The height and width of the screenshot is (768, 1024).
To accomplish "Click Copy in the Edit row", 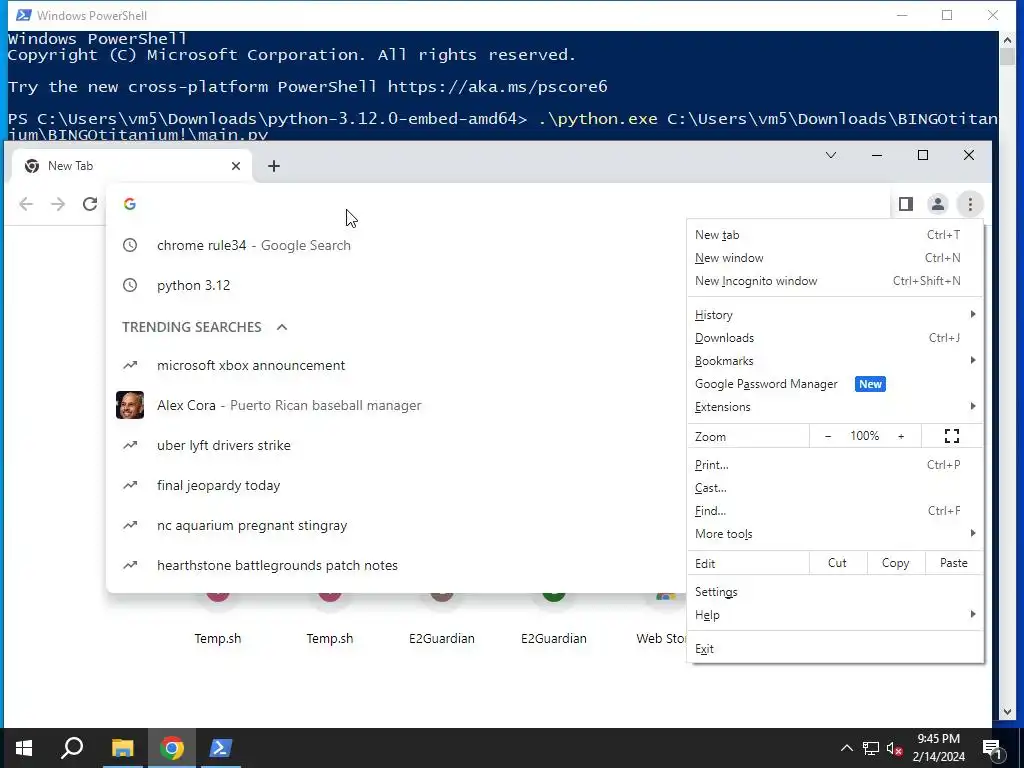I will coord(895,563).
